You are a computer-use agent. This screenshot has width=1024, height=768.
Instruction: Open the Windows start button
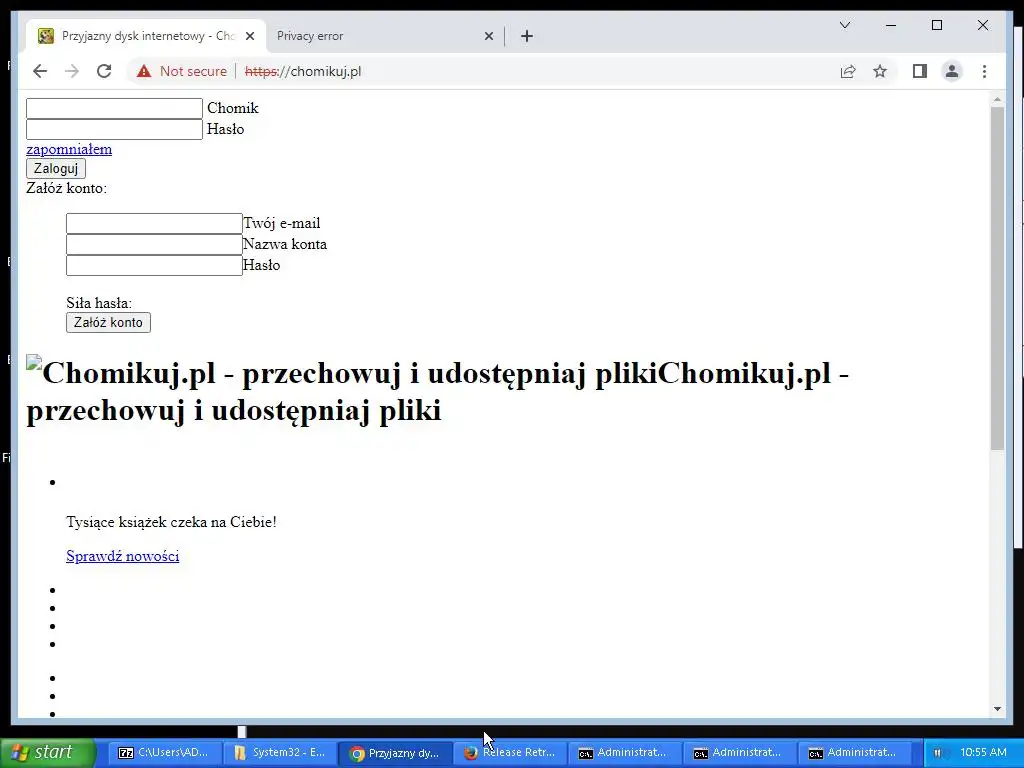click(48, 752)
